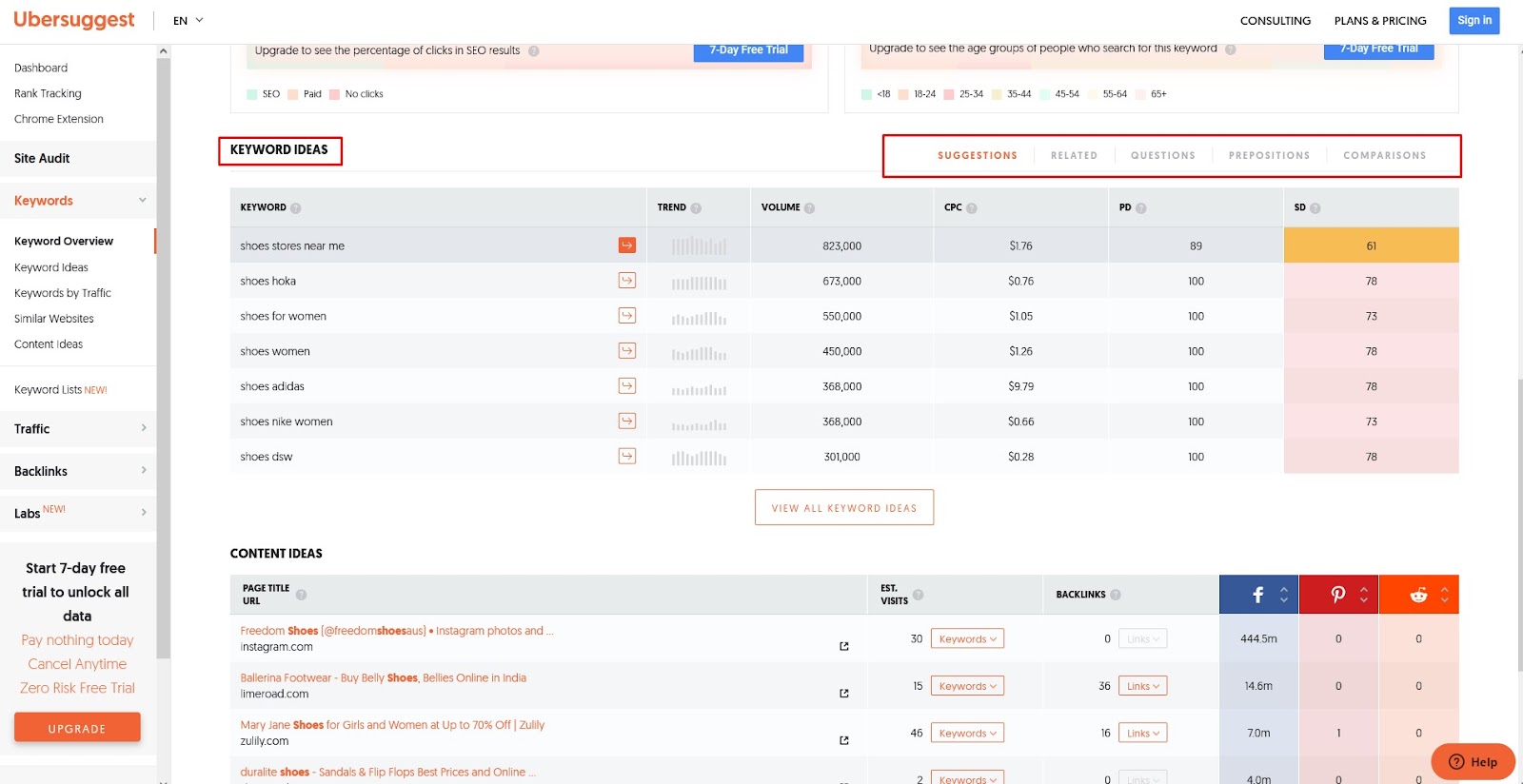Open keyword arrow icon for shoes hoka

(x=627, y=281)
